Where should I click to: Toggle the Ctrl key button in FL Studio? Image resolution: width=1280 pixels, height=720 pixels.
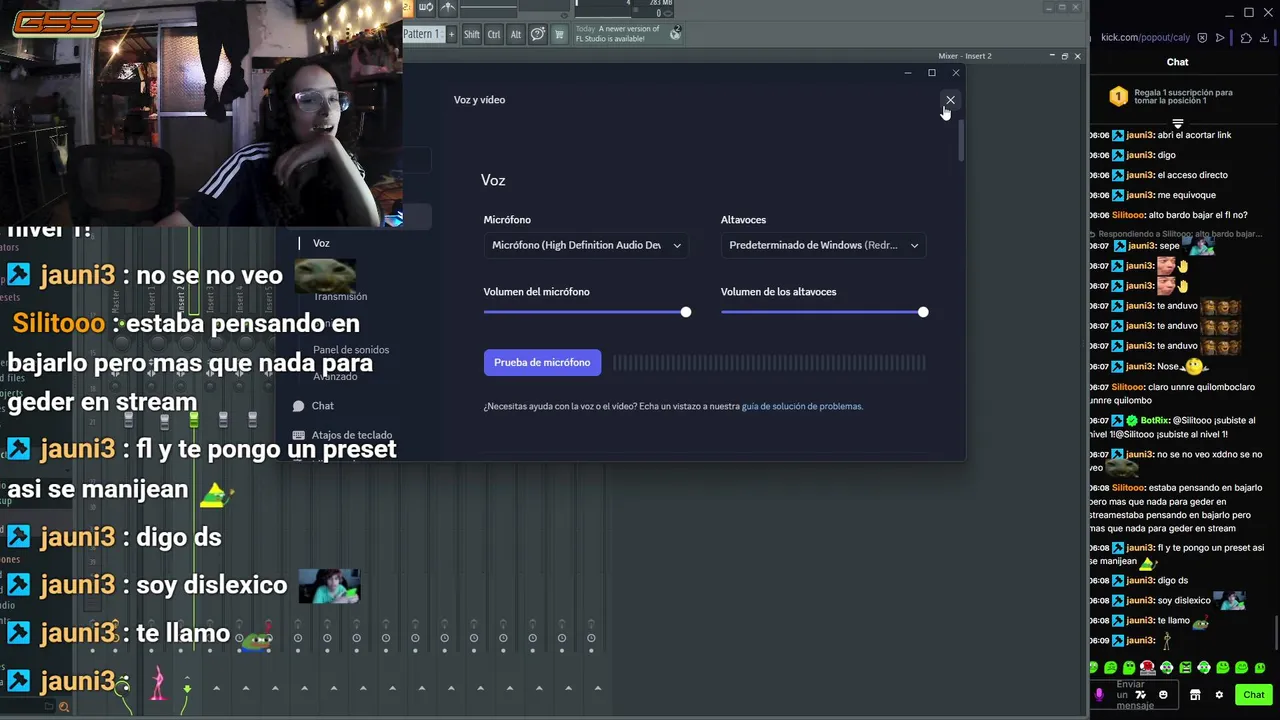[x=494, y=34]
